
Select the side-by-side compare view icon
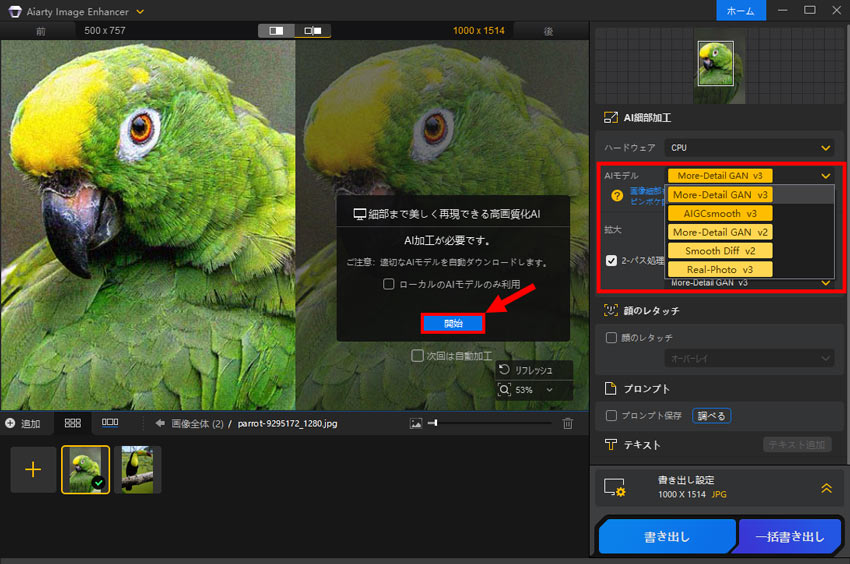[x=313, y=31]
